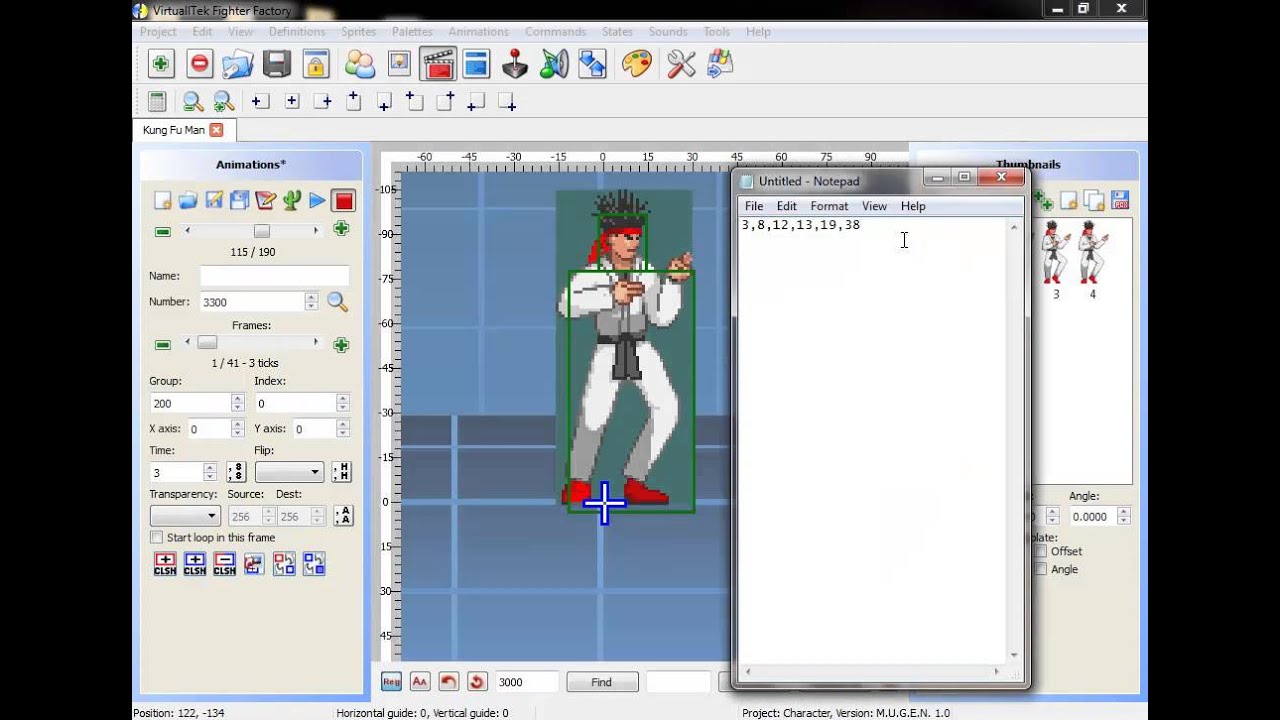
Task: Open the Sprites editor picture icon
Action: (399, 64)
